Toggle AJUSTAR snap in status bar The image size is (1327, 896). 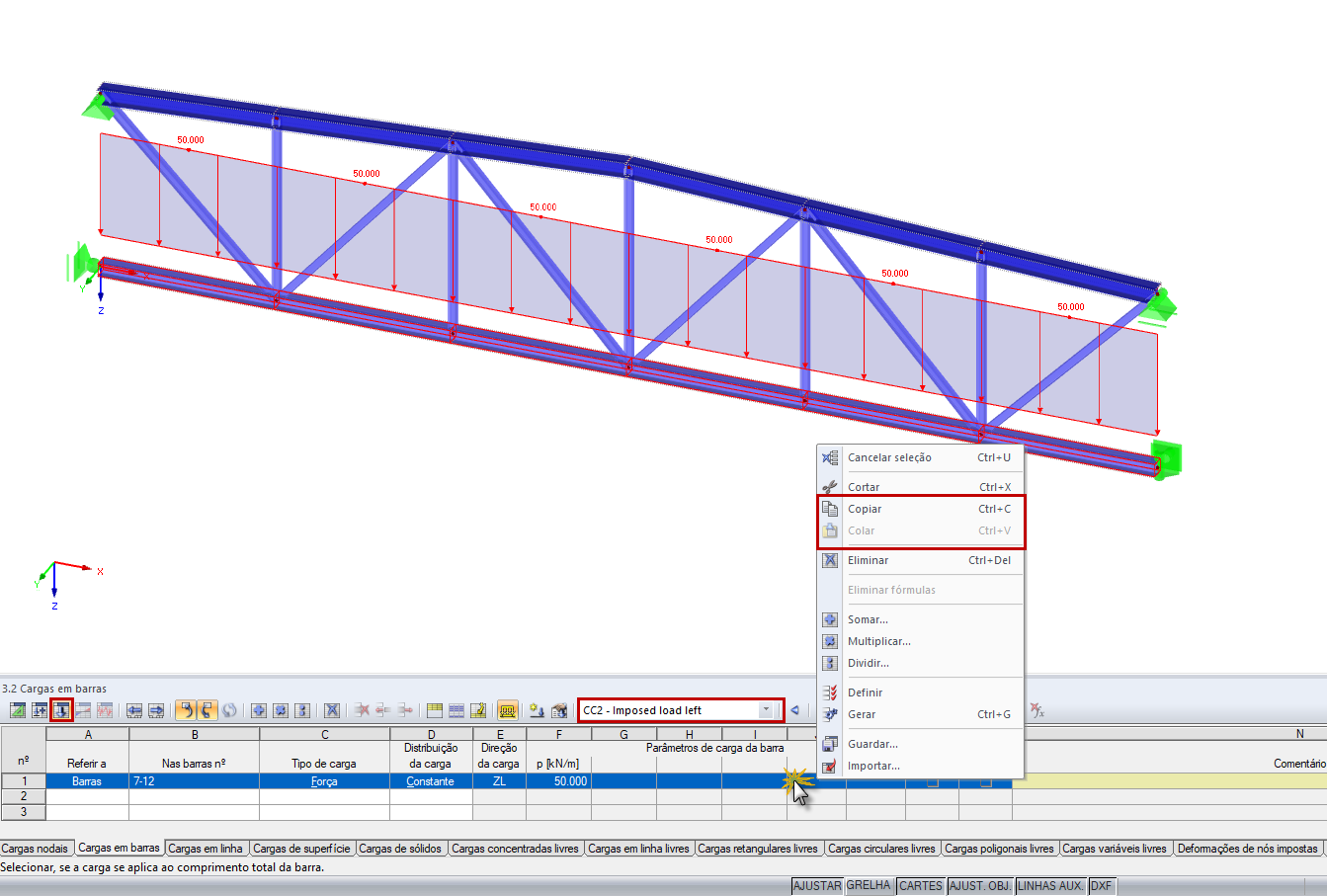pyautogui.click(x=817, y=886)
